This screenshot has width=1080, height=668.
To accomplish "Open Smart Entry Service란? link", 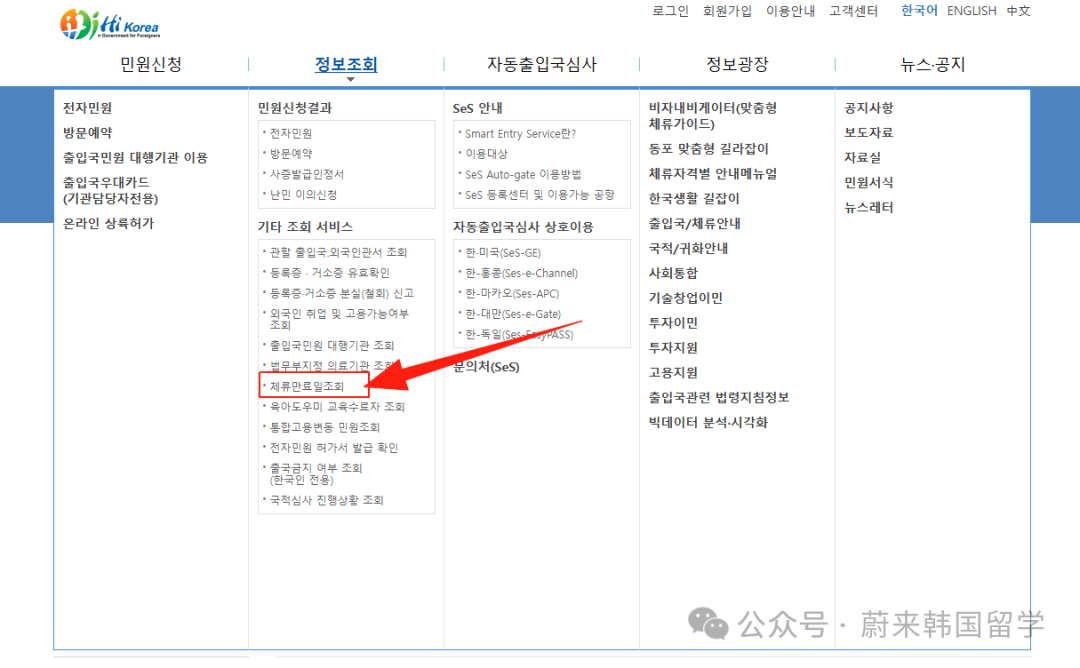I will [520, 134].
